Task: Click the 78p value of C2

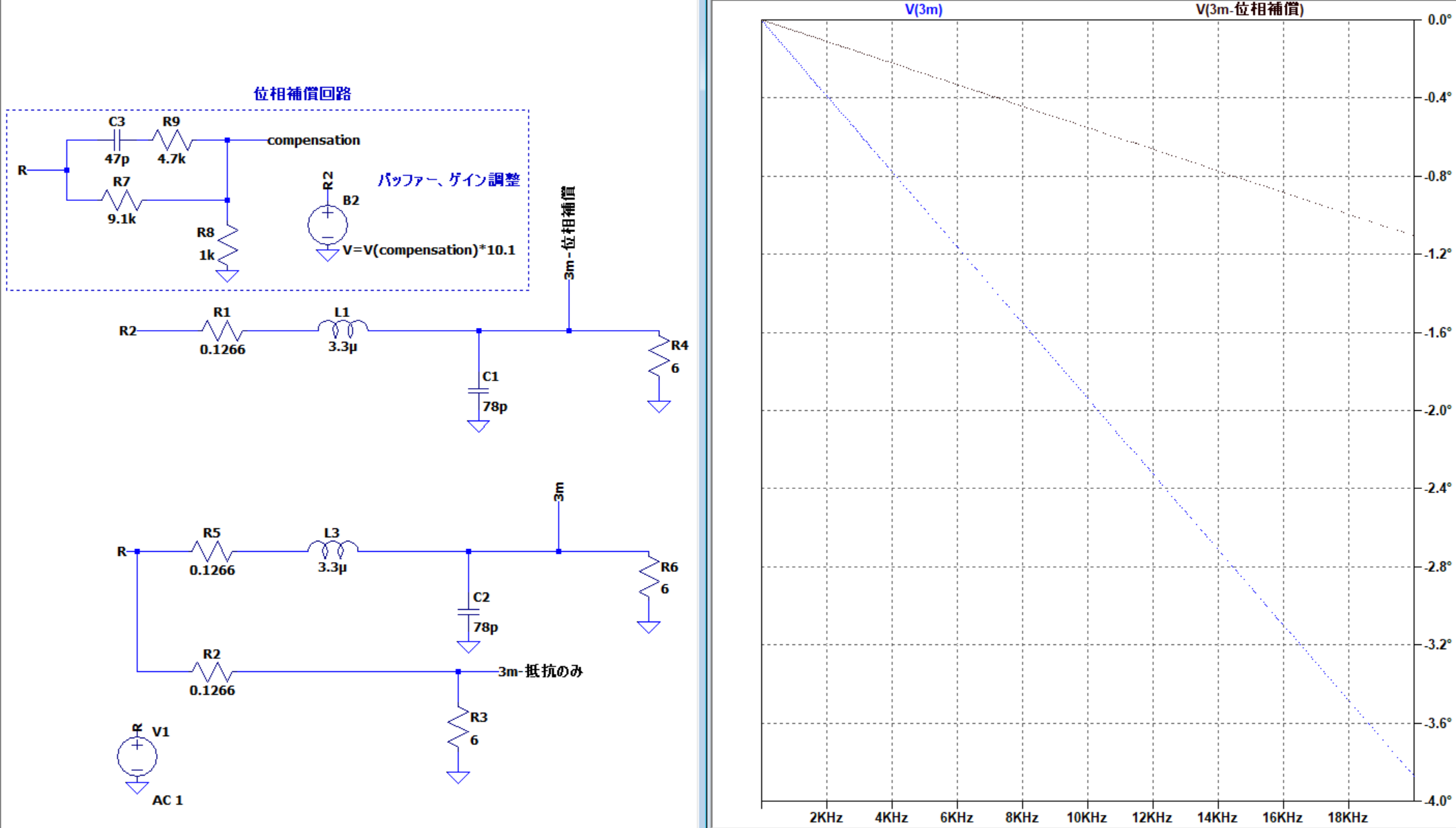Action: click(x=485, y=628)
